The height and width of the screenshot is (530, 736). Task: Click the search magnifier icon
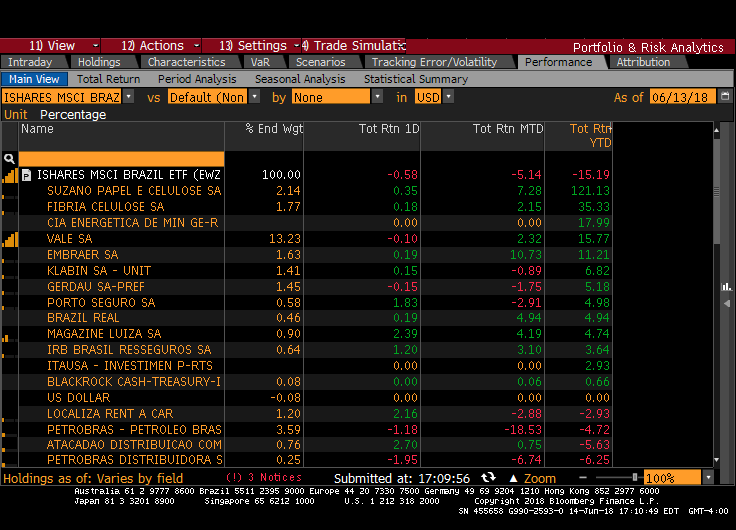coord(9,159)
